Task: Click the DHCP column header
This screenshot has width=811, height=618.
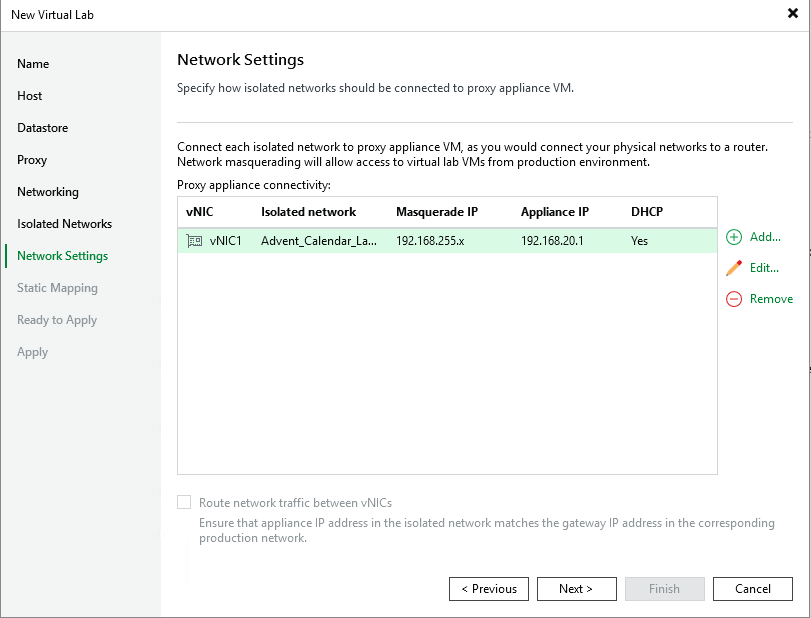Action: 646,212
